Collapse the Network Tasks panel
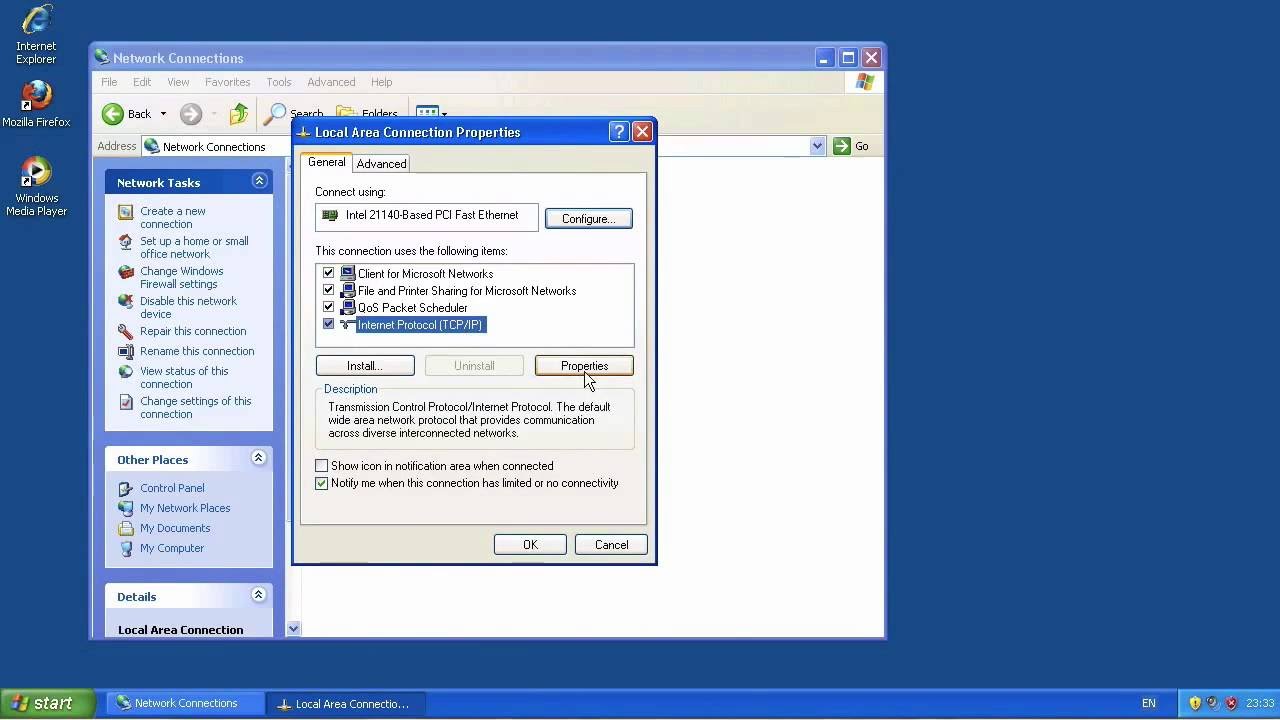 [259, 181]
